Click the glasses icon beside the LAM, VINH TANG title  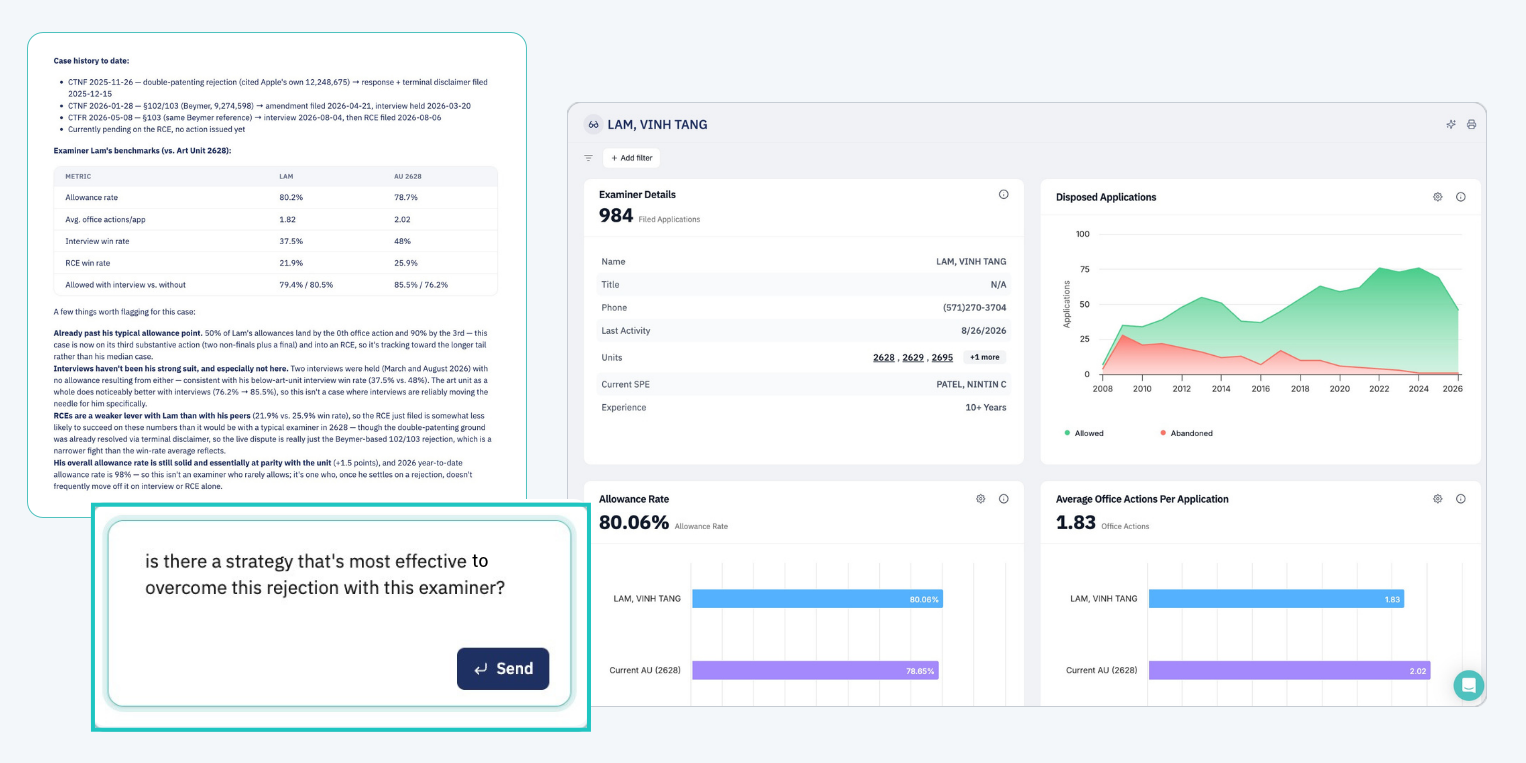click(593, 125)
